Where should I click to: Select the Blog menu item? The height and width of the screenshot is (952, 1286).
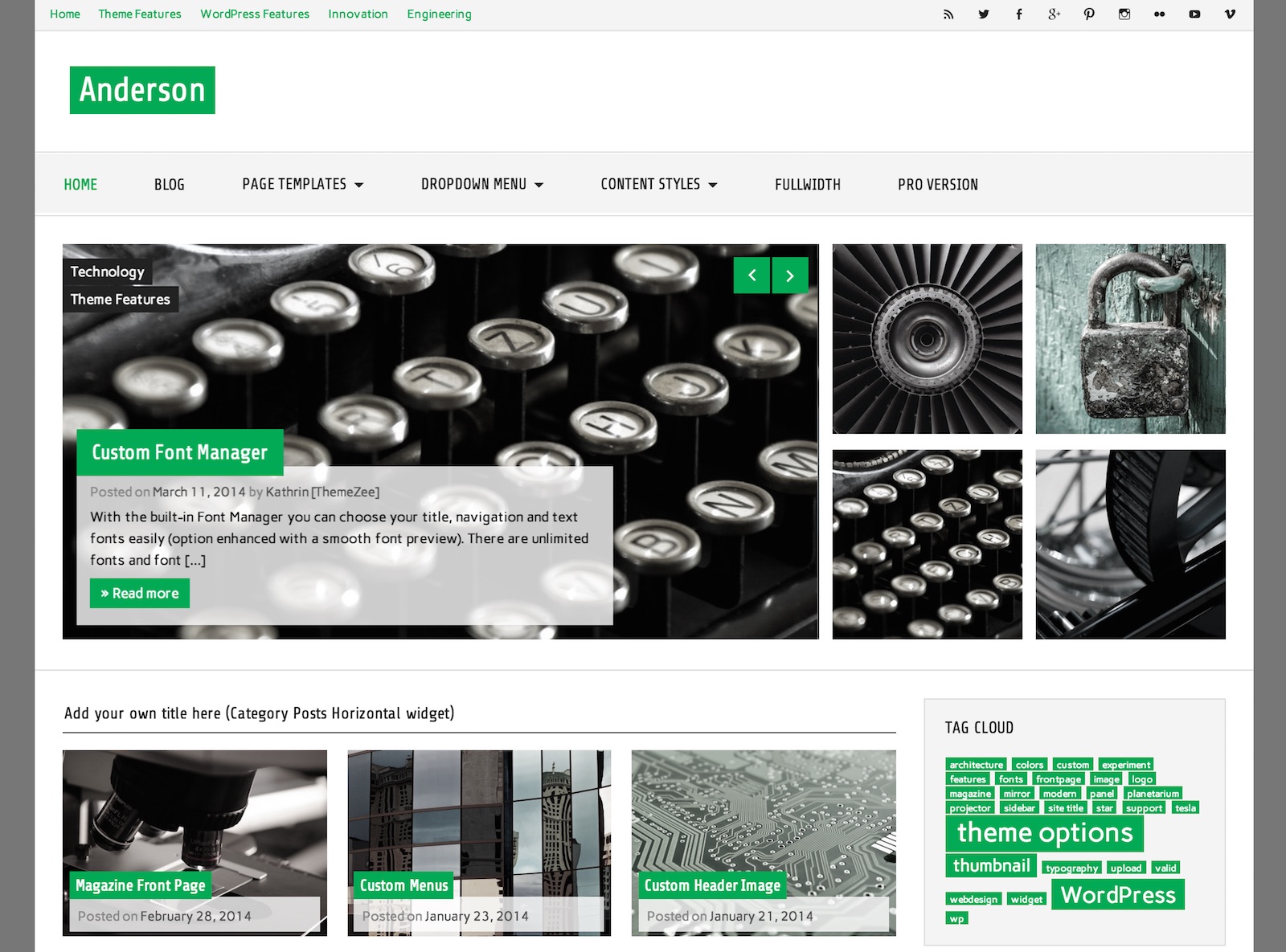(170, 185)
